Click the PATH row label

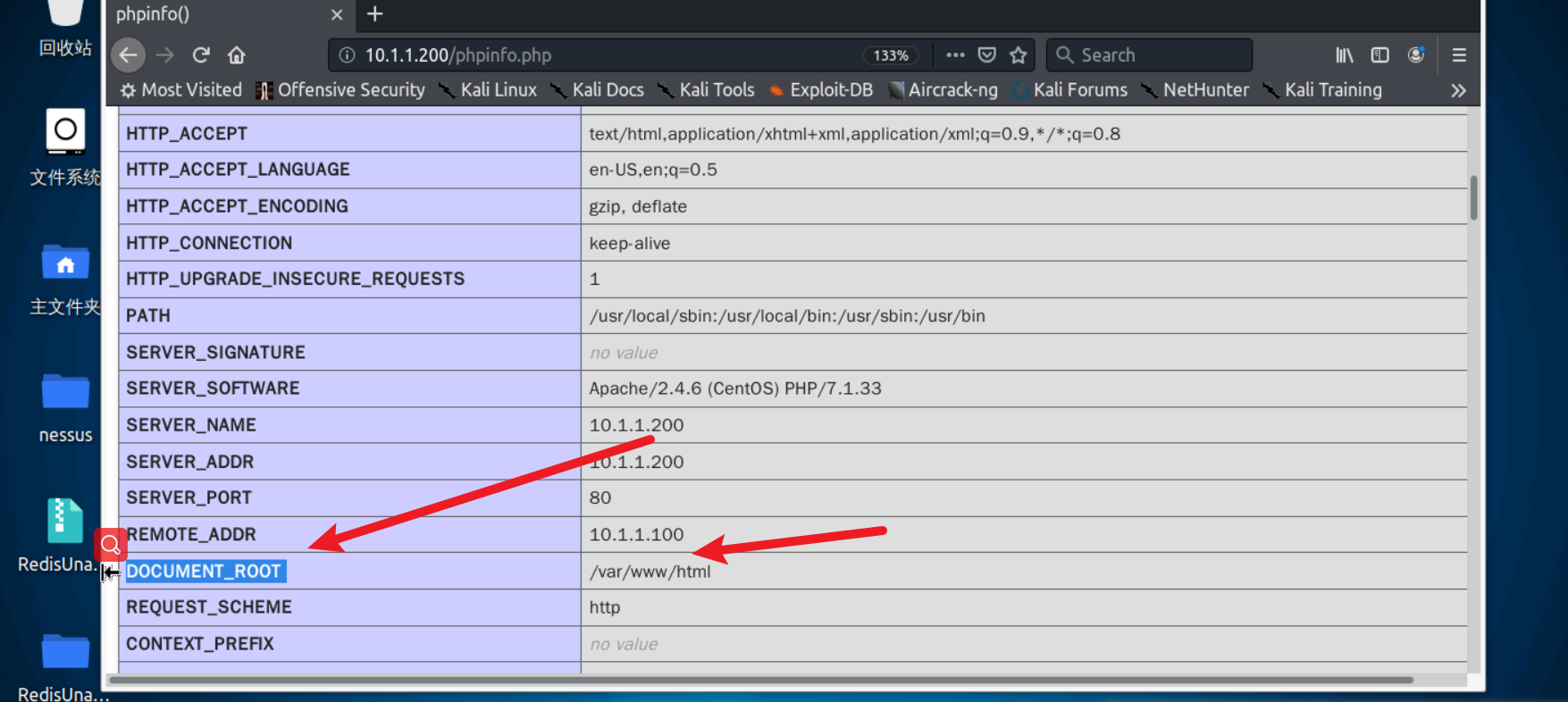(x=147, y=315)
